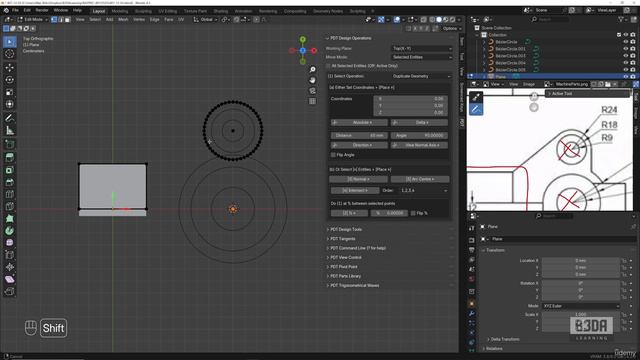Switch to the Modeling workspace tab
The width and height of the screenshot is (640, 360).
pyautogui.click(x=120, y=11)
